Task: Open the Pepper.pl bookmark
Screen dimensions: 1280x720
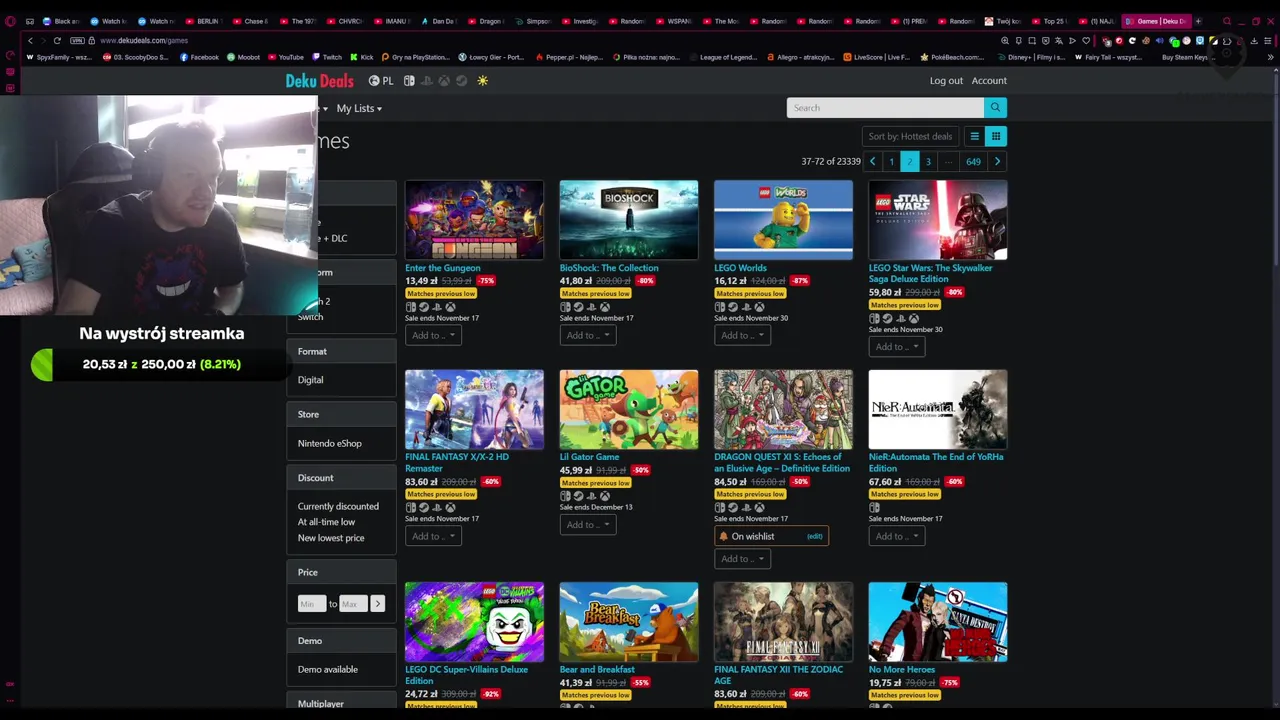Action: [x=569, y=57]
